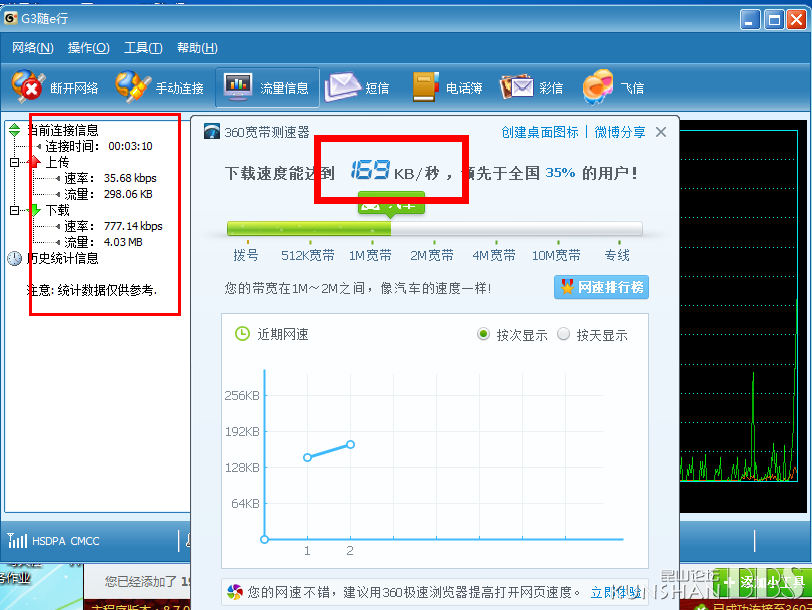Viewport: 812px width, 610px height.
Task: Click the green bandwidth level progress bar
Action: point(309,228)
